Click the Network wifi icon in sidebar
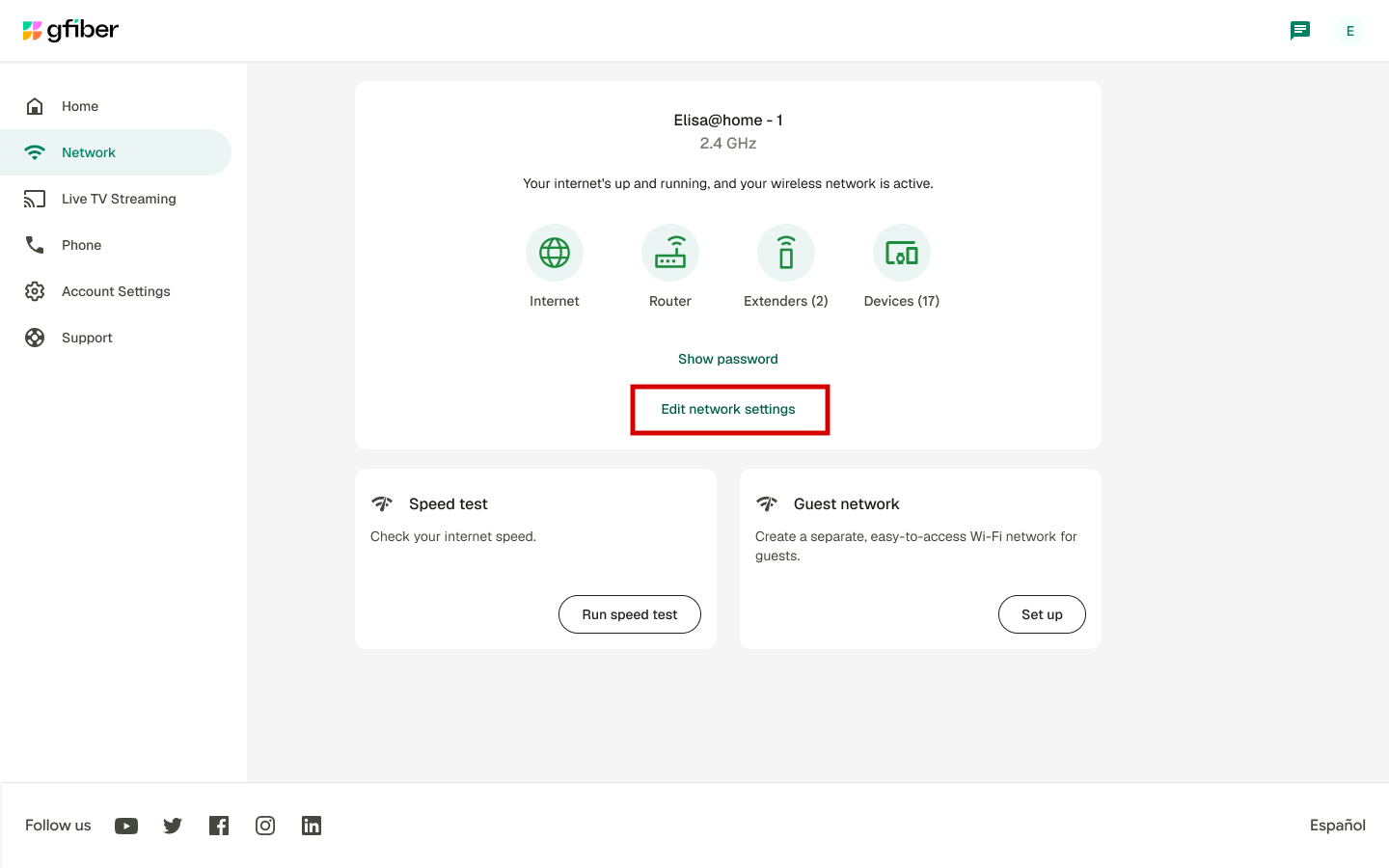 [x=35, y=152]
